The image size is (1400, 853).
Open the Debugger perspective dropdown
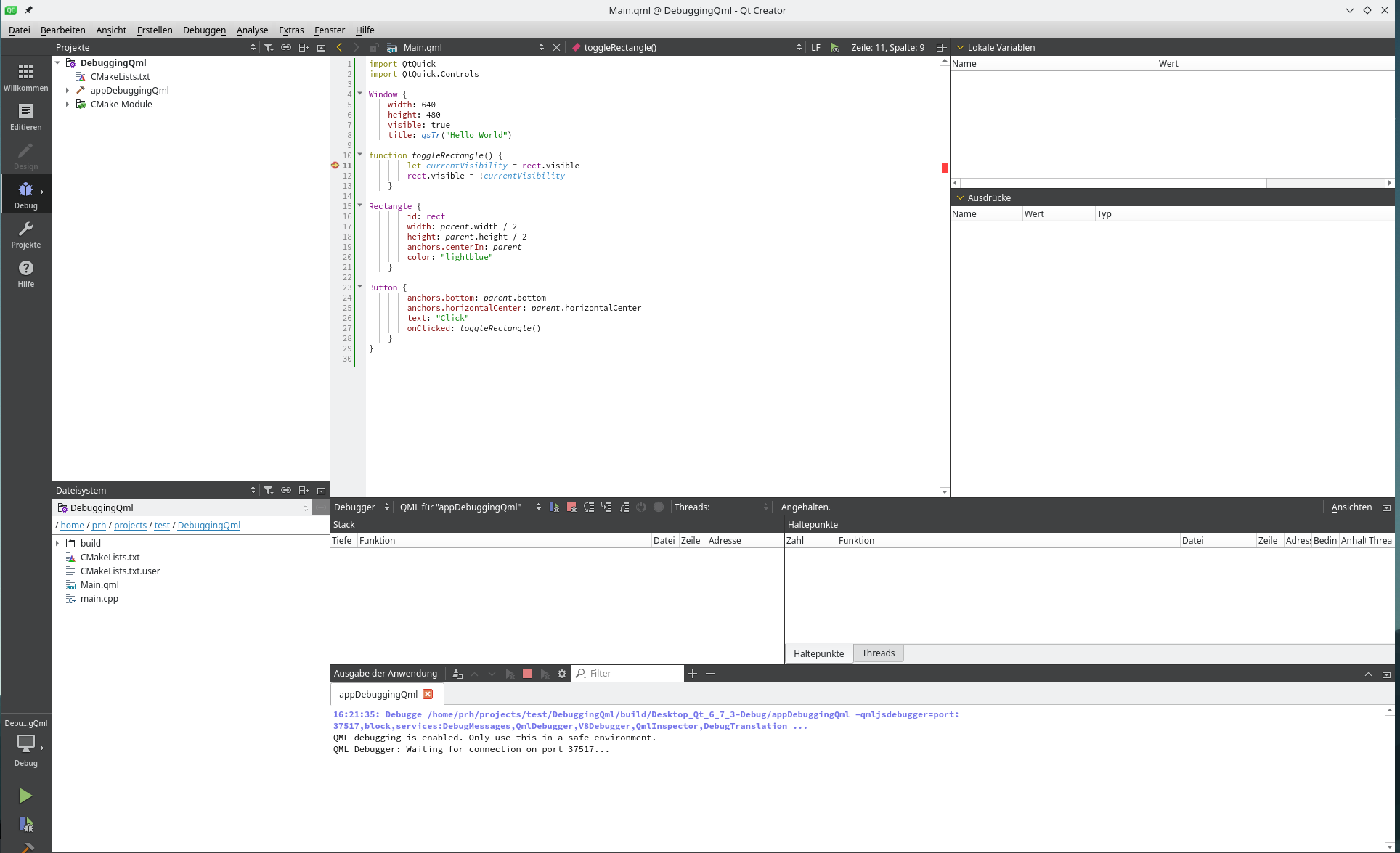362,507
